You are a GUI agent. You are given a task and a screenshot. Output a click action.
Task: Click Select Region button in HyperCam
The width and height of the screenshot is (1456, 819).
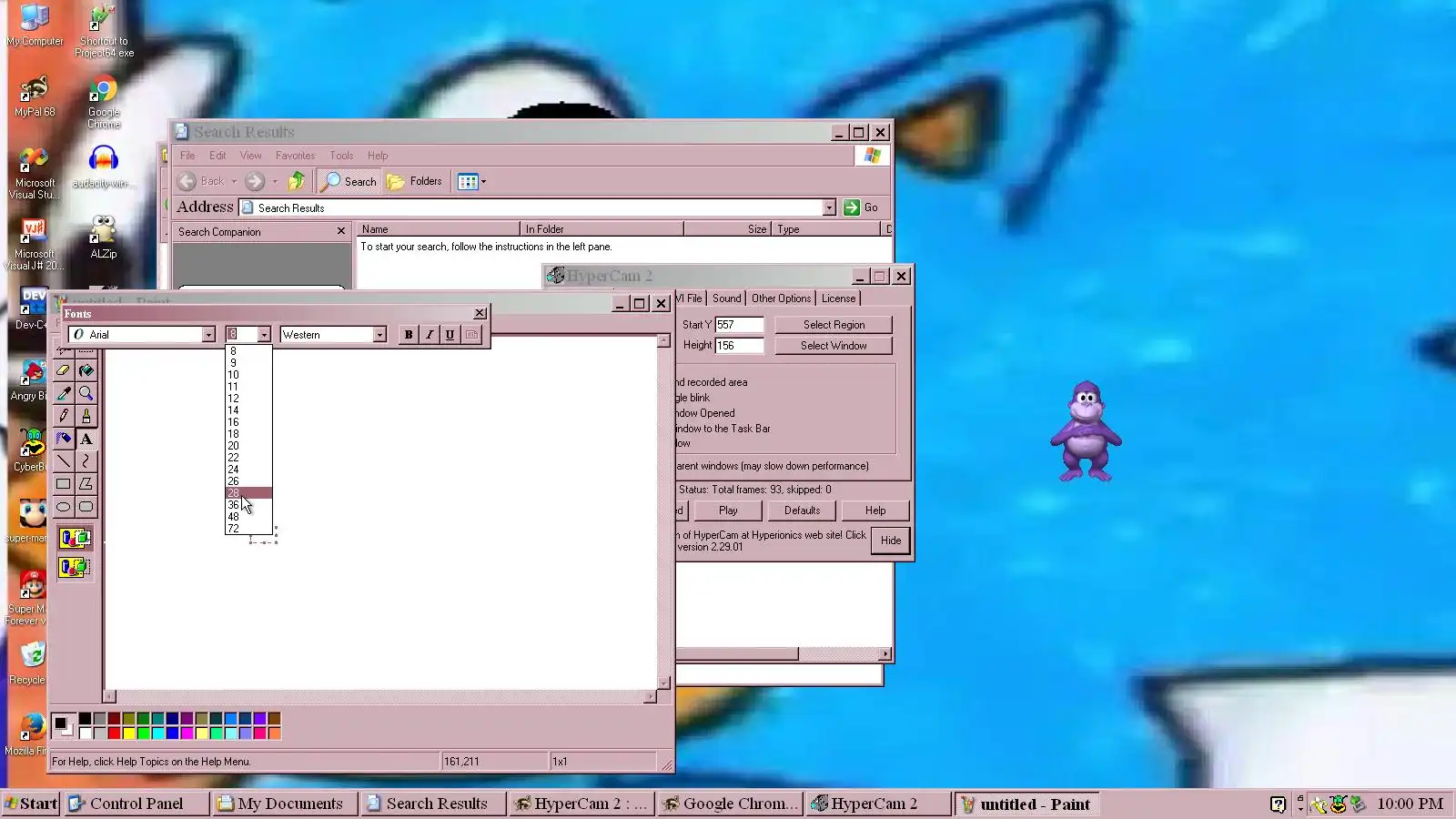pos(834,325)
